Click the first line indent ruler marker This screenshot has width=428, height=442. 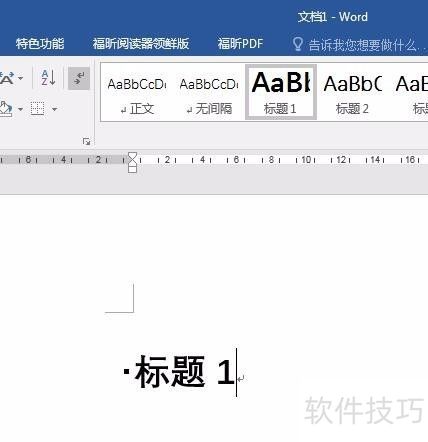(133, 156)
